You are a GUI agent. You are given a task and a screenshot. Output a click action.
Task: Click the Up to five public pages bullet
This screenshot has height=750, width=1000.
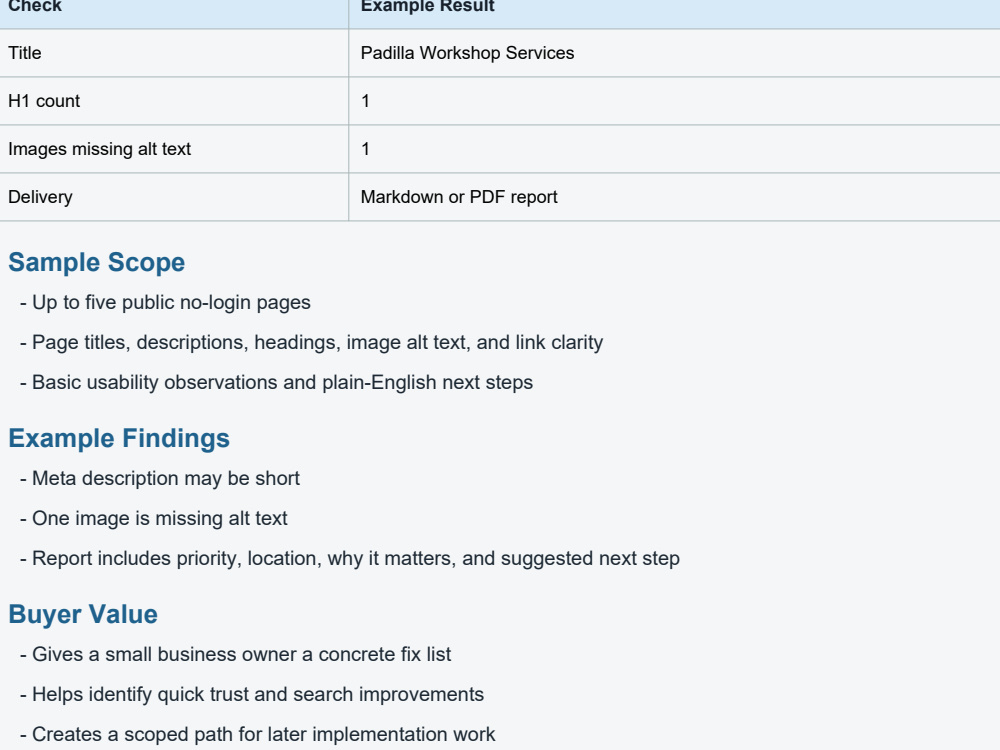pyautogui.click(x=165, y=302)
